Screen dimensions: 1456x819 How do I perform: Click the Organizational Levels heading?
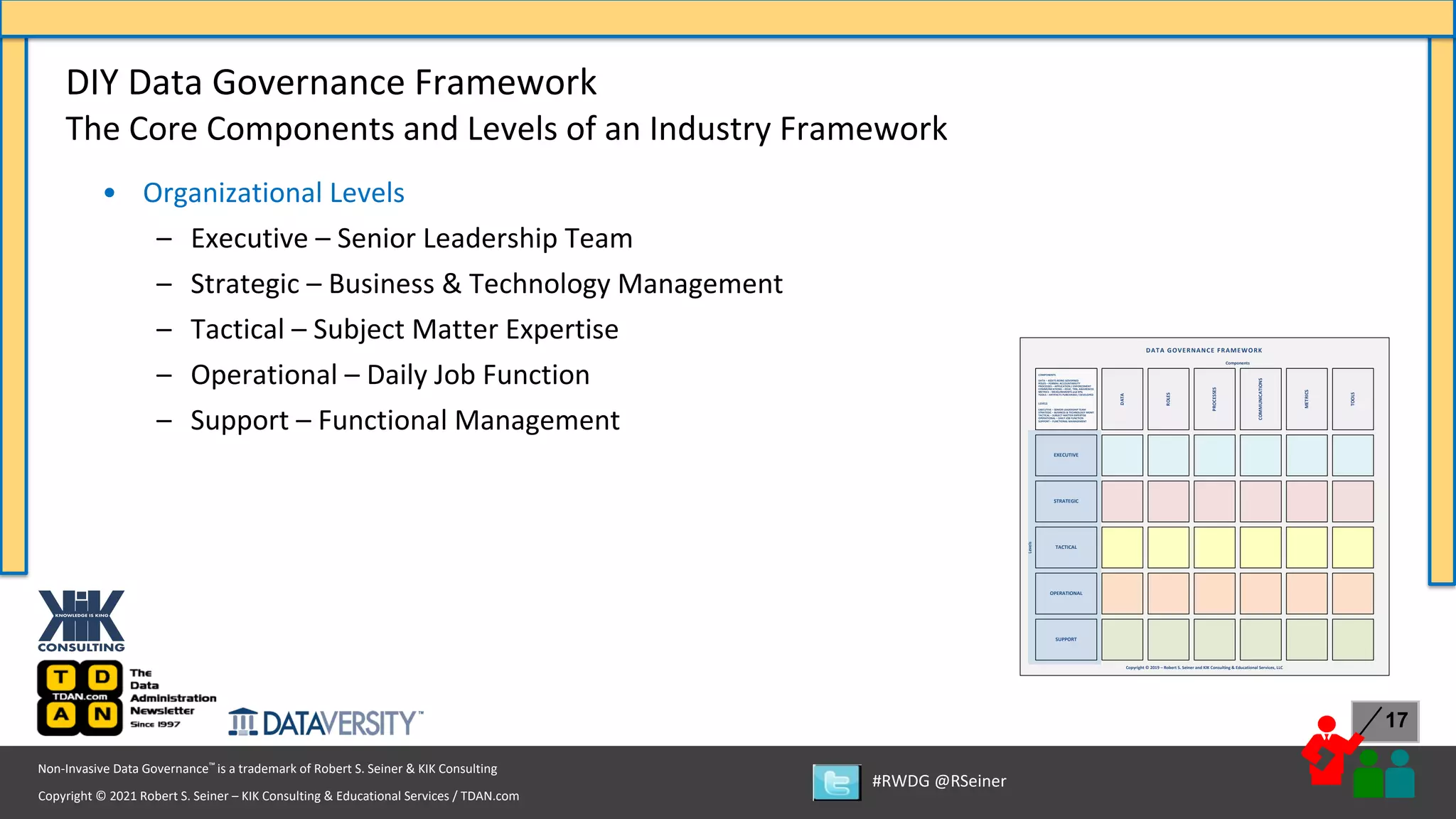[x=274, y=193]
